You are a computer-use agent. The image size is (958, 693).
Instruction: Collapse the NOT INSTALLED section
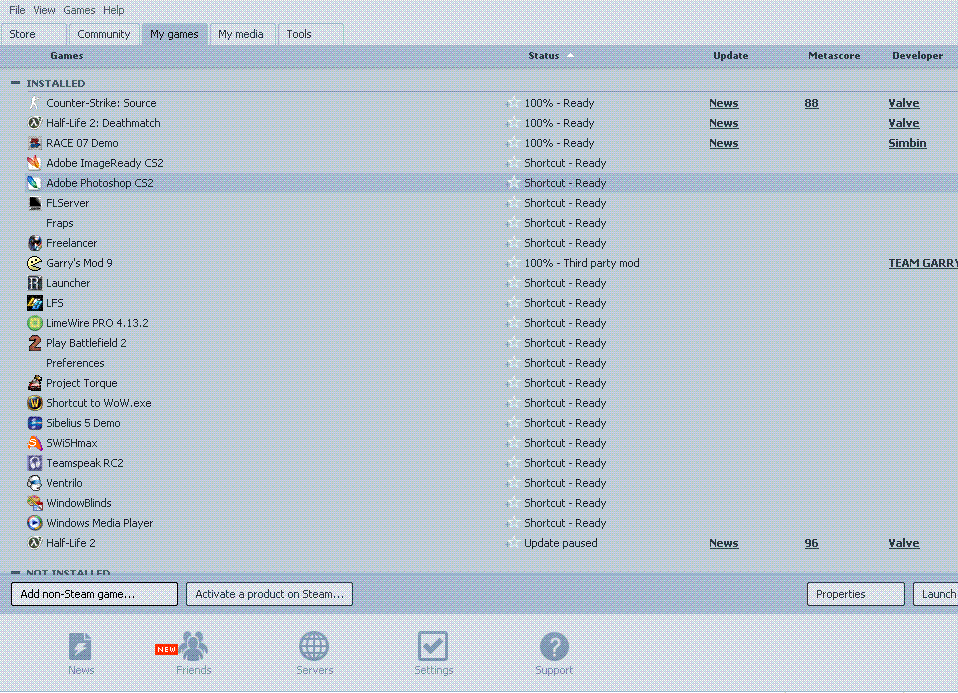[x=15, y=572]
